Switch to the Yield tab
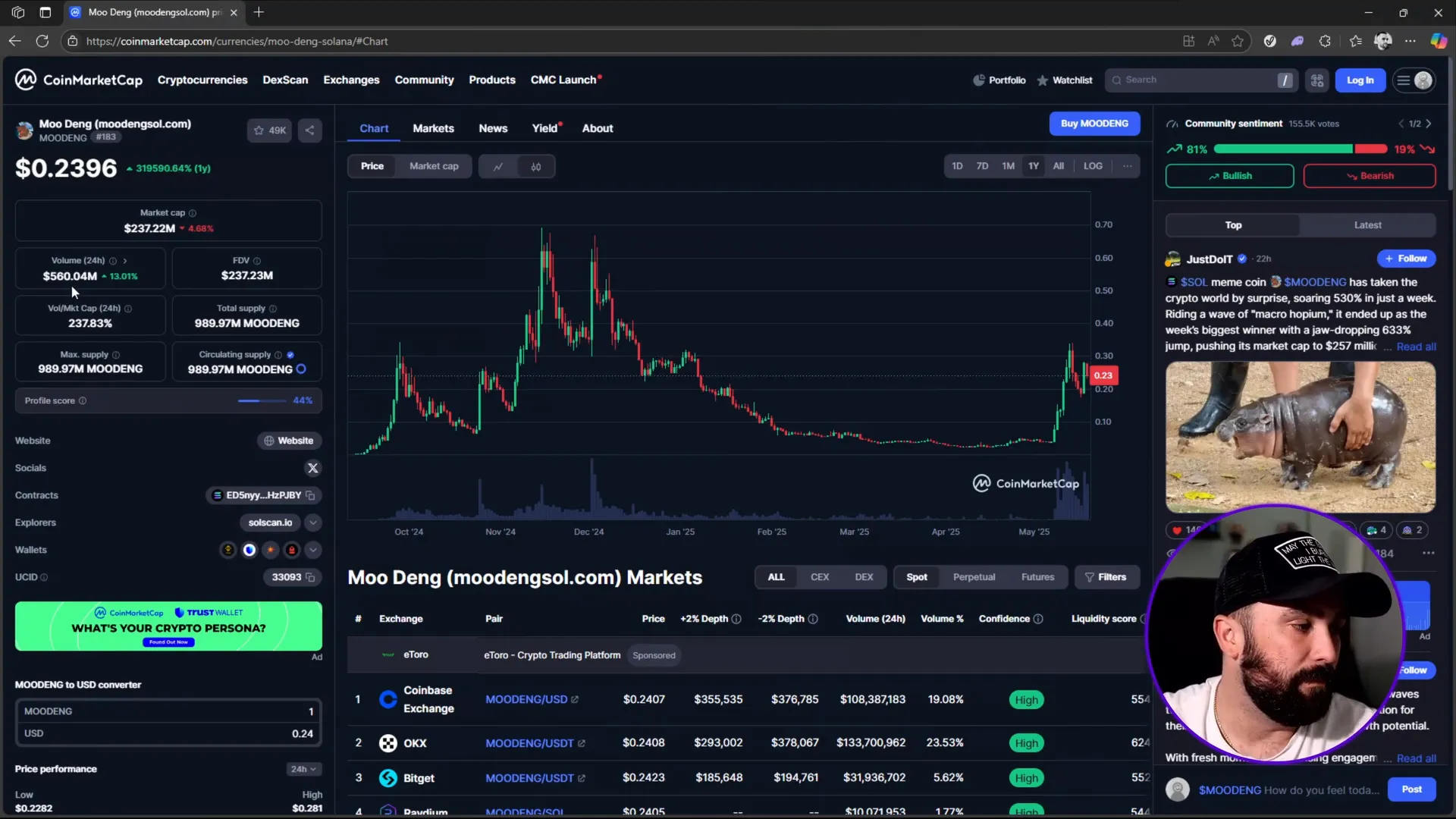Image resolution: width=1456 pixels, height=819 pixels. (544, 128)
